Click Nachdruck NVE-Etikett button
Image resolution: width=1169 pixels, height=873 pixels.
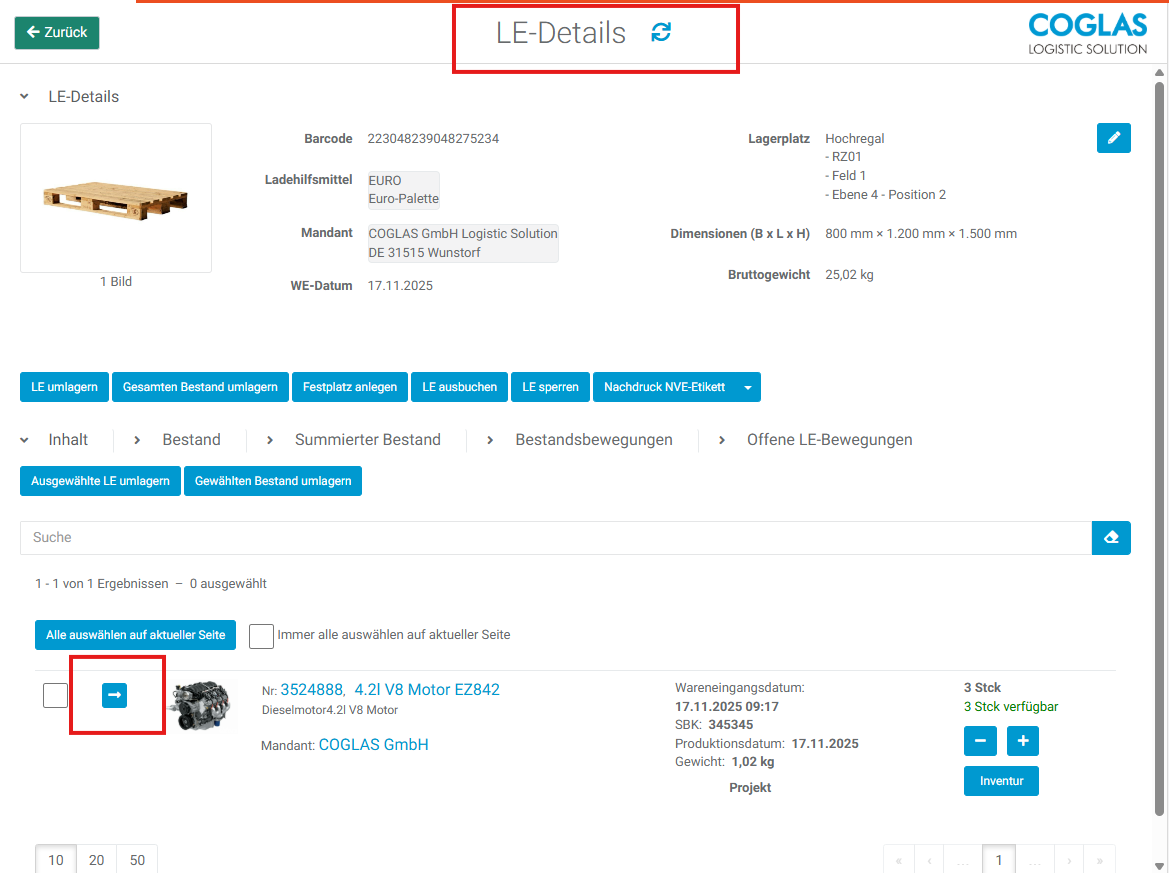pyautogui.click(x=664, y=387)
